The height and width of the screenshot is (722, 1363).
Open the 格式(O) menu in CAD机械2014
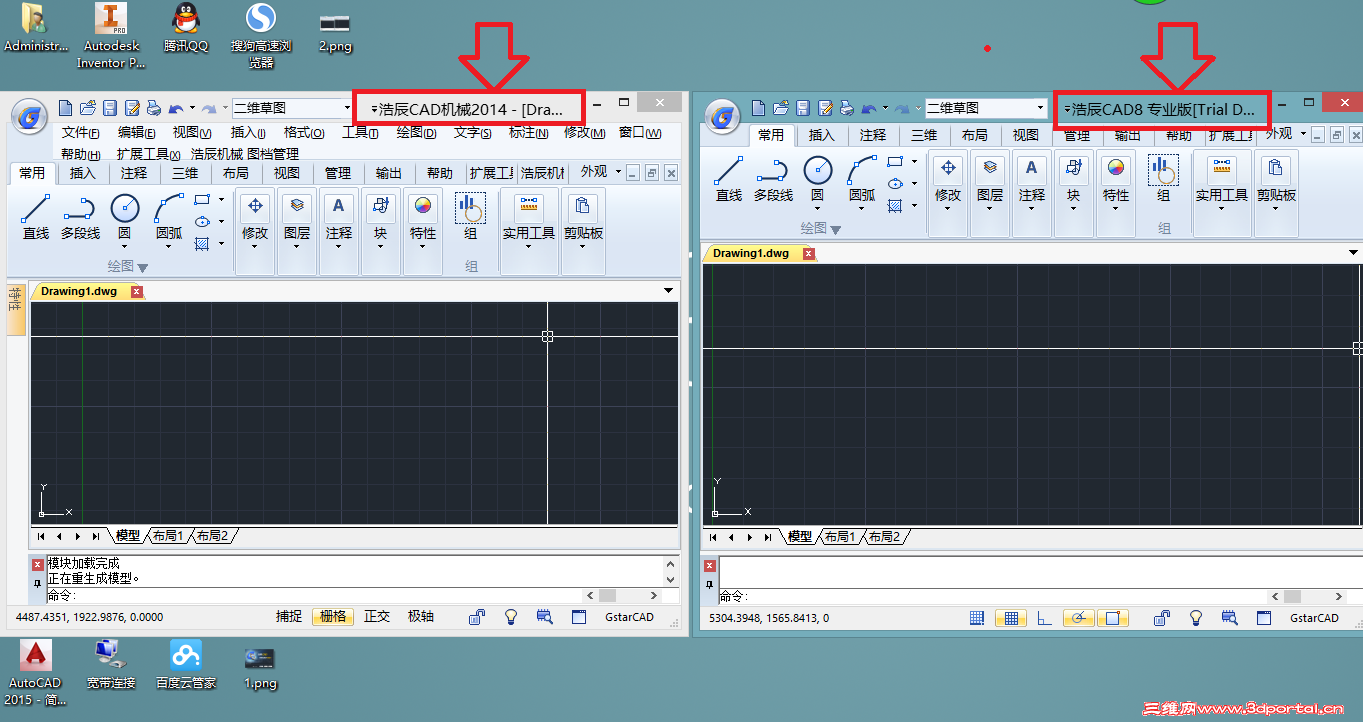[x=304, y=133]
